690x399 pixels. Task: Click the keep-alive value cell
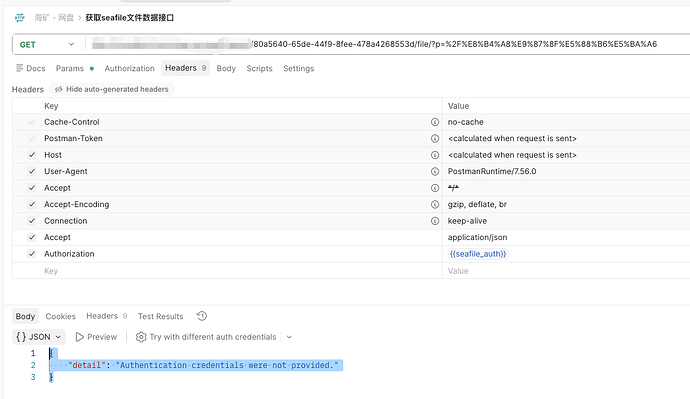(566, 221)
